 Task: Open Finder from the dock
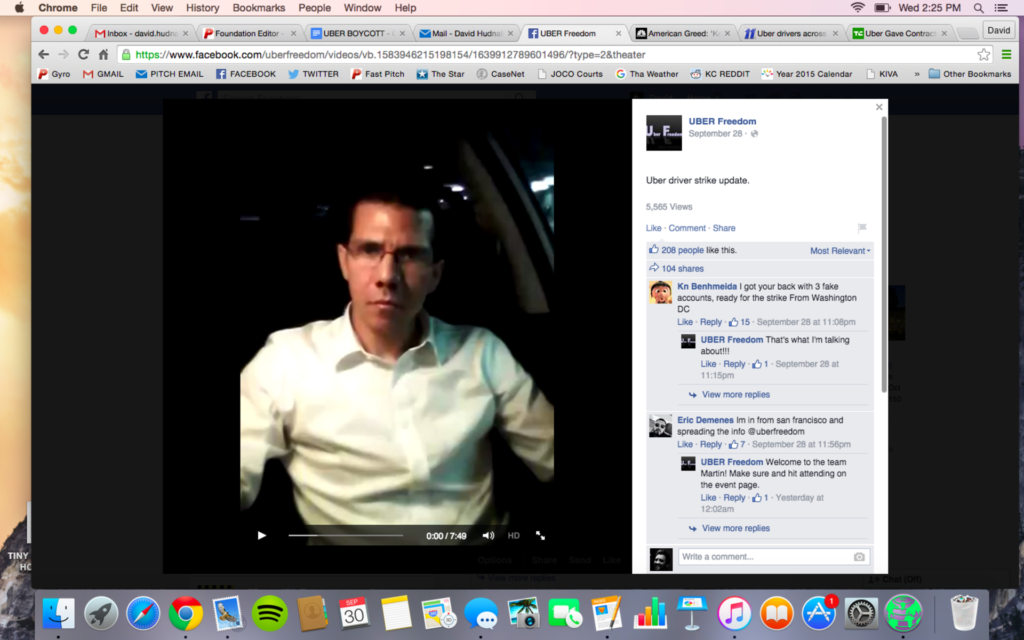(x=58, y=613)
